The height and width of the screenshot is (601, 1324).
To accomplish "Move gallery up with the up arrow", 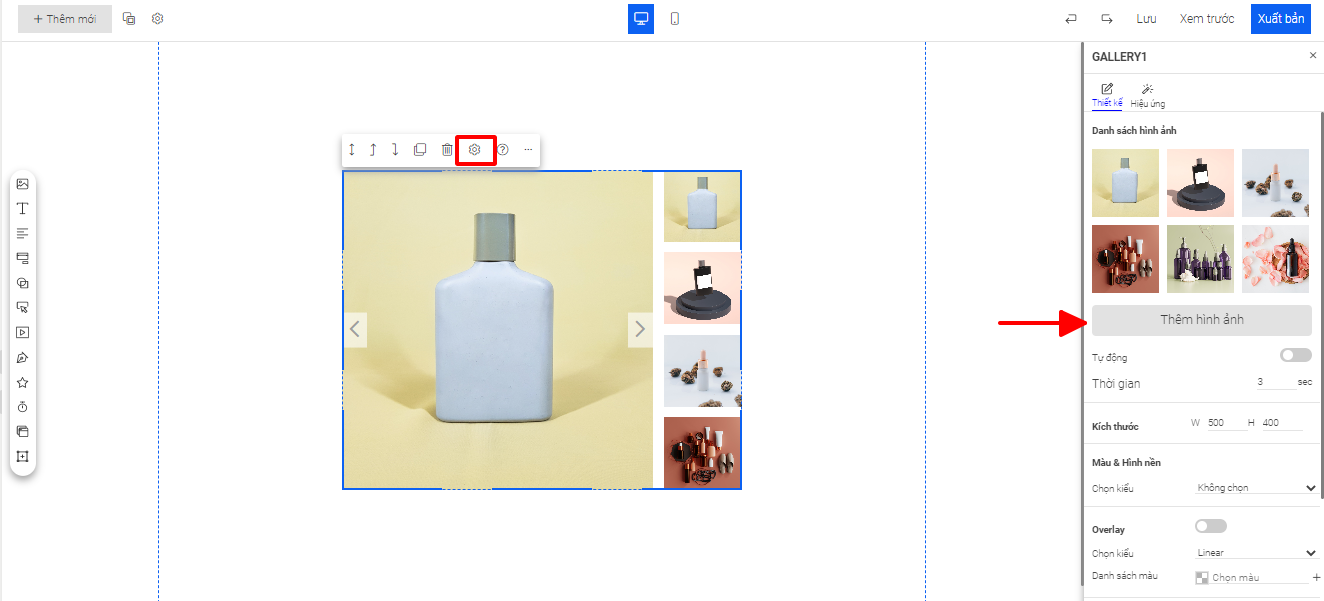I will (373, 150).
